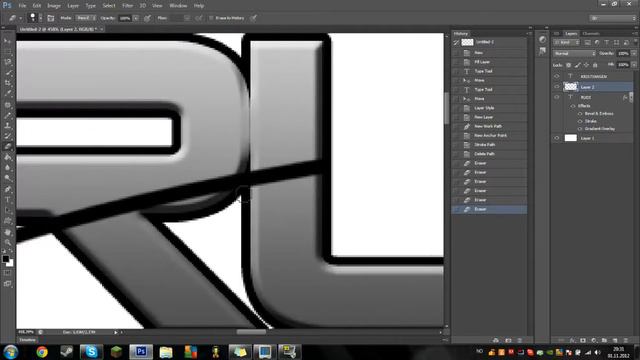
Task: Select the Hand tool
Action: point(7,232)
